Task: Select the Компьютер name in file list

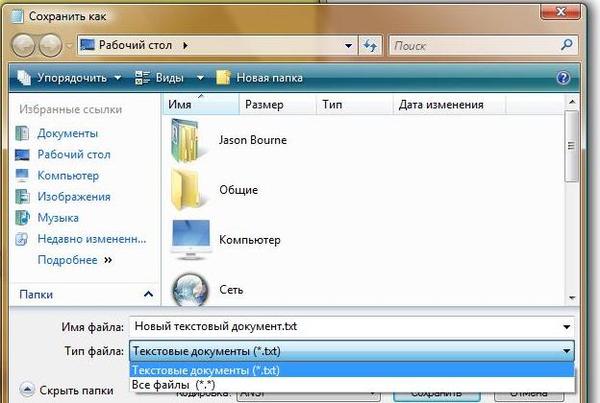Action: pos(249,240)
